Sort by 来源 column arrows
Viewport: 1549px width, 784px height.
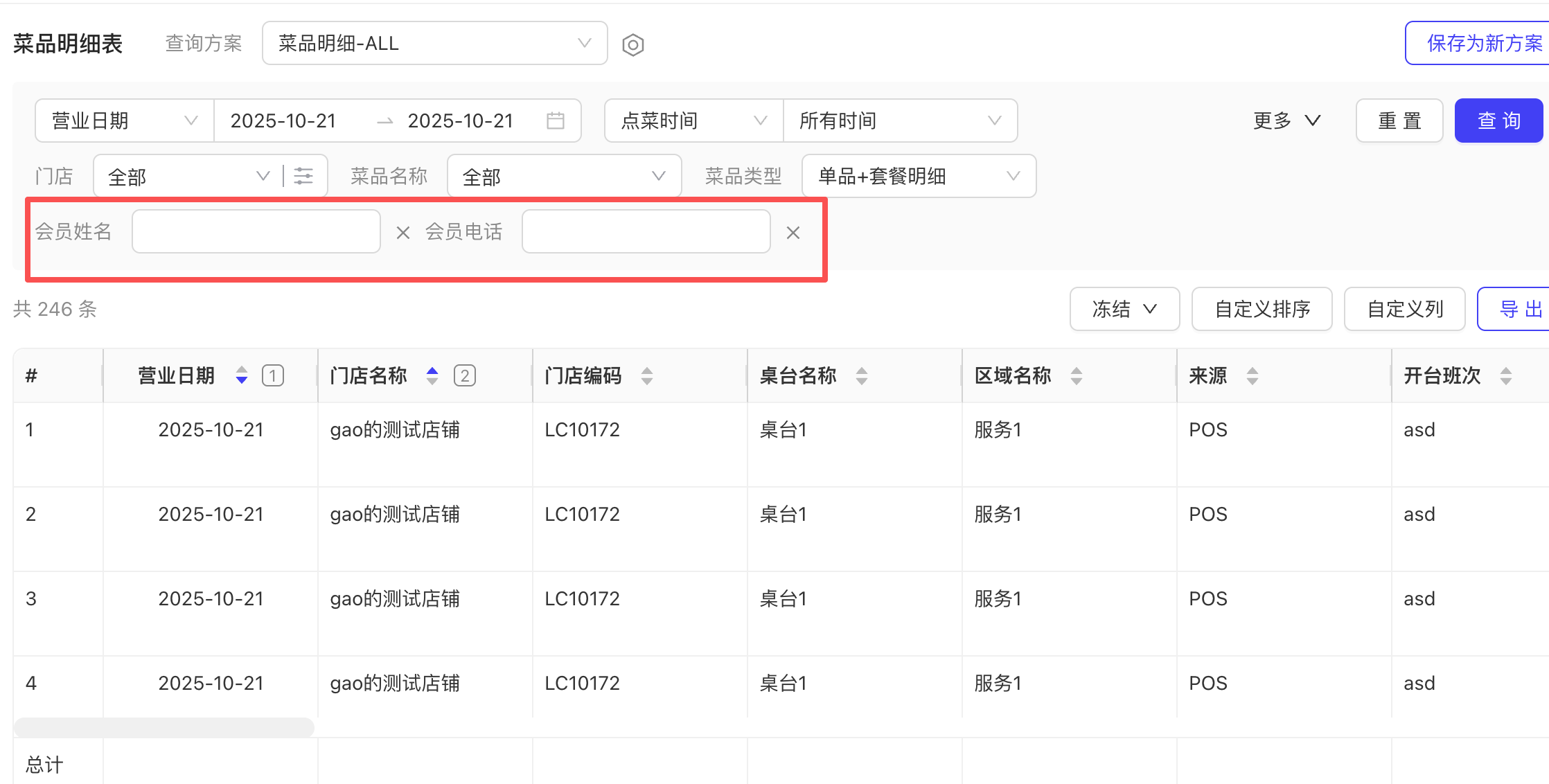point(1252,375)
